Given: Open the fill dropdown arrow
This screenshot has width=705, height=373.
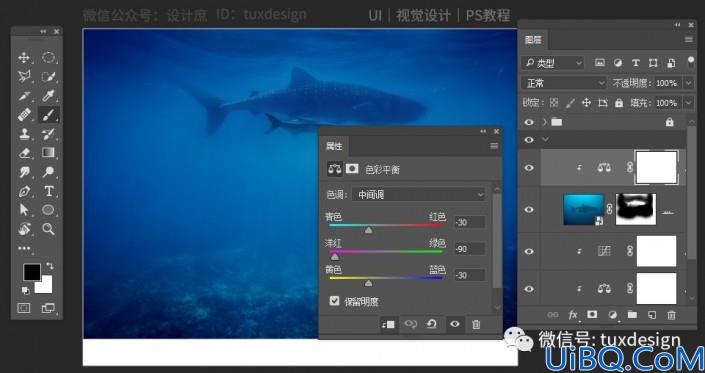Looking at the screenshot, I should coord(688,103).
